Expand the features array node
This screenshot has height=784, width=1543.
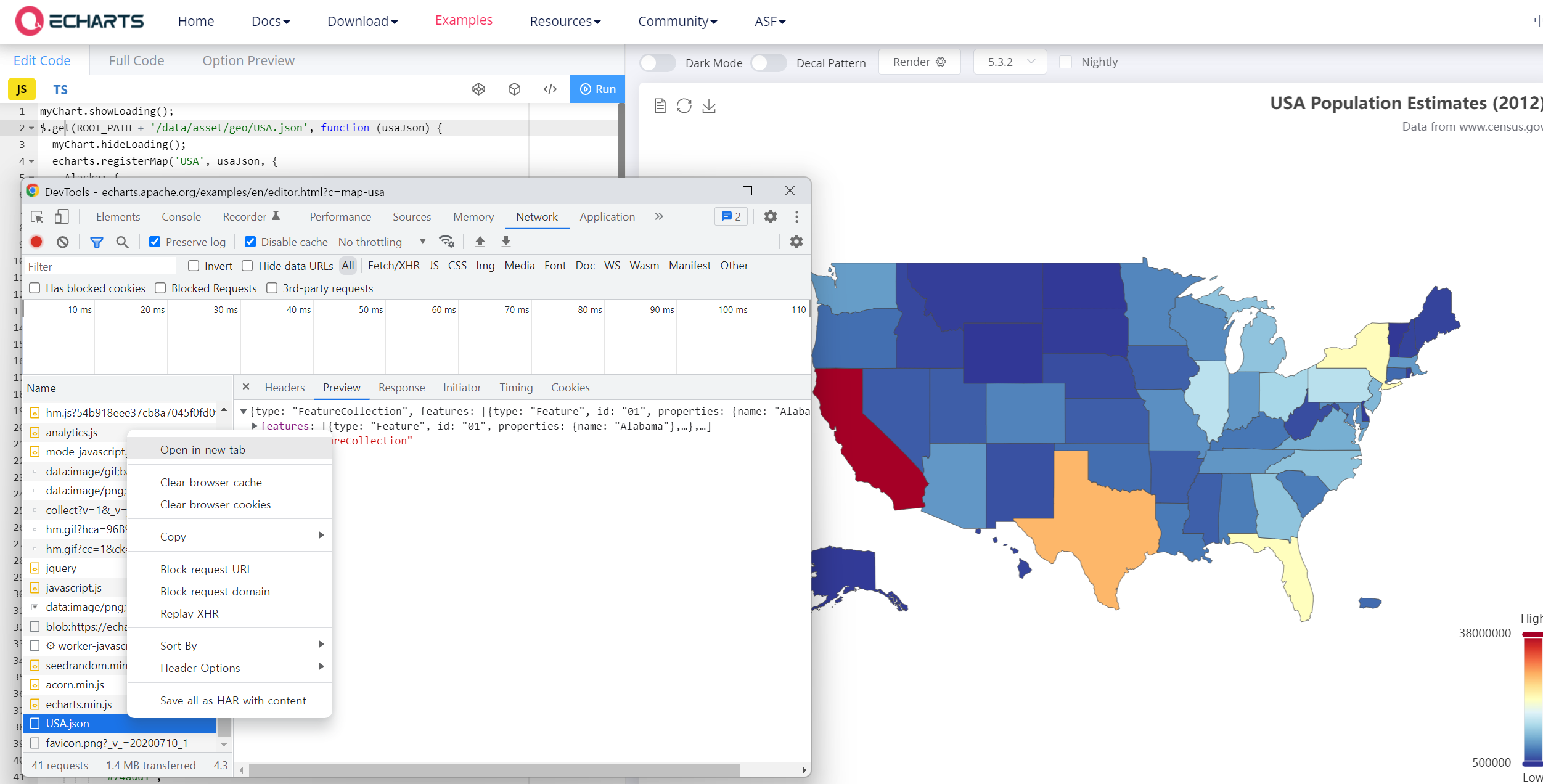pyautogui.click(x=255, y=426)
